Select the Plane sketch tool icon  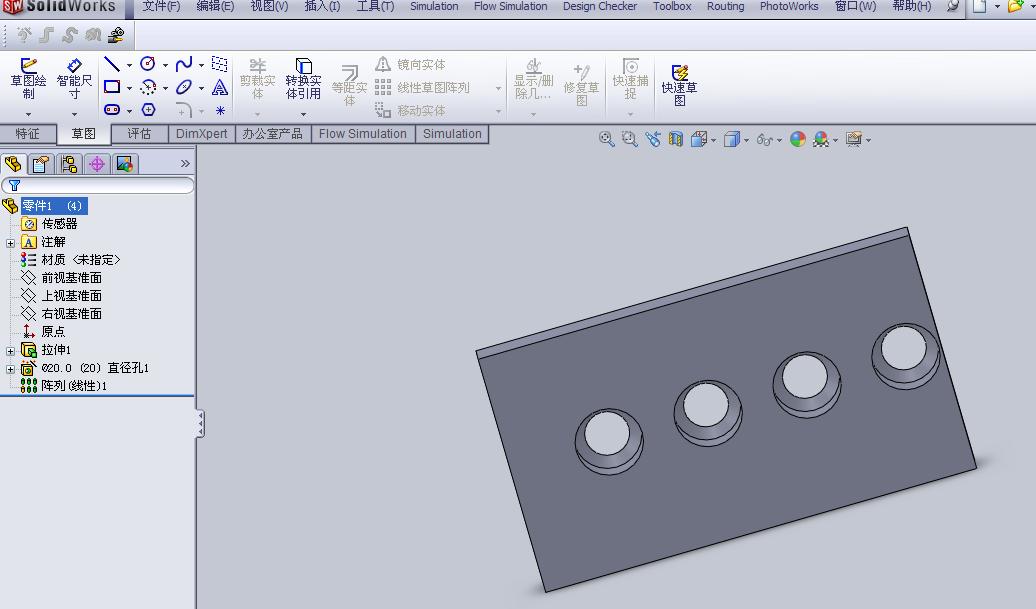point(219,64)
